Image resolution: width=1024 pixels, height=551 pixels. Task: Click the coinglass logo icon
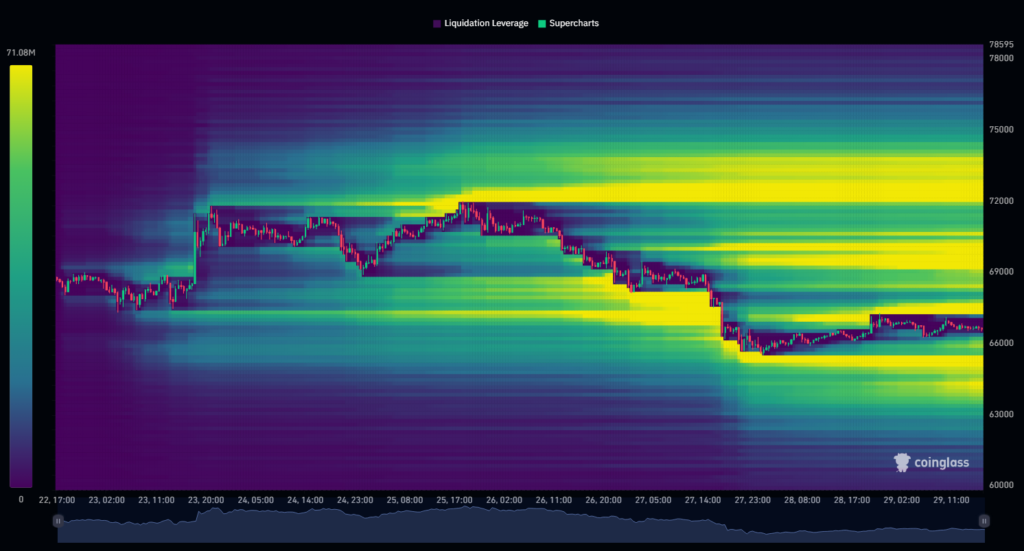902,462
